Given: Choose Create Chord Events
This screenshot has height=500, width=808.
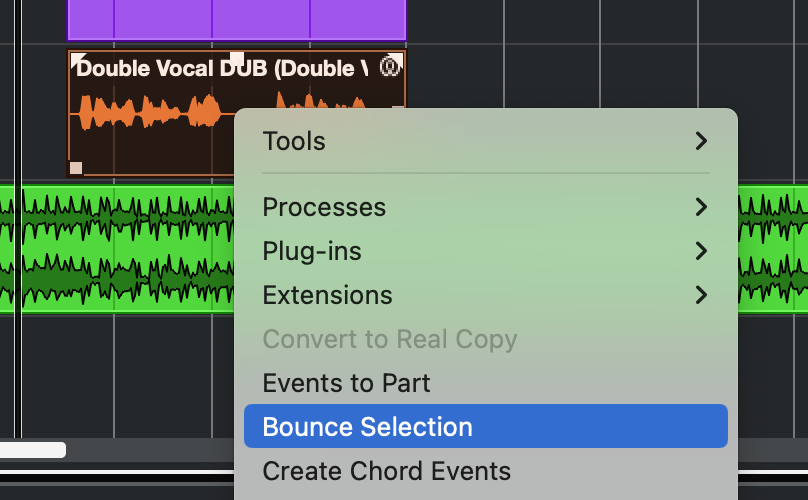Looking at the screenshot, I should point(386,471).
